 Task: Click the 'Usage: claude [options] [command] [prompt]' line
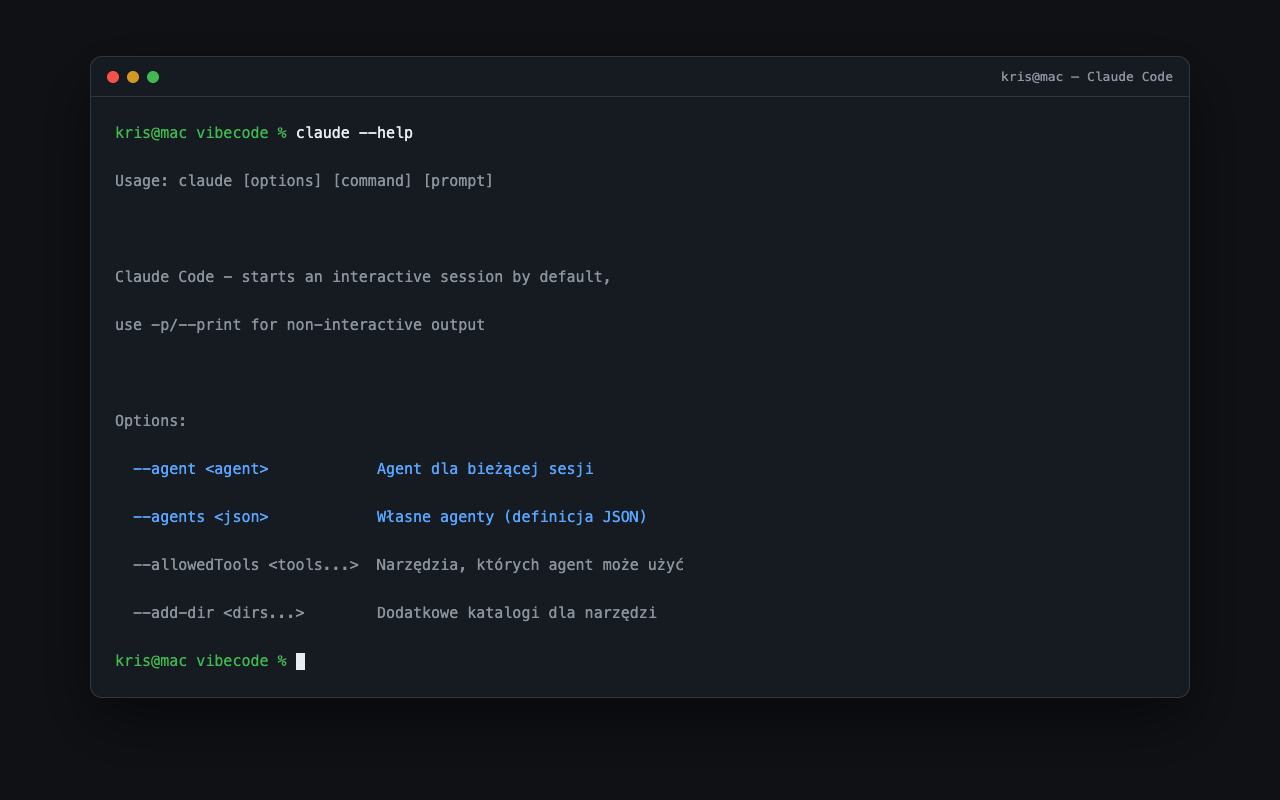click(304, 181)
